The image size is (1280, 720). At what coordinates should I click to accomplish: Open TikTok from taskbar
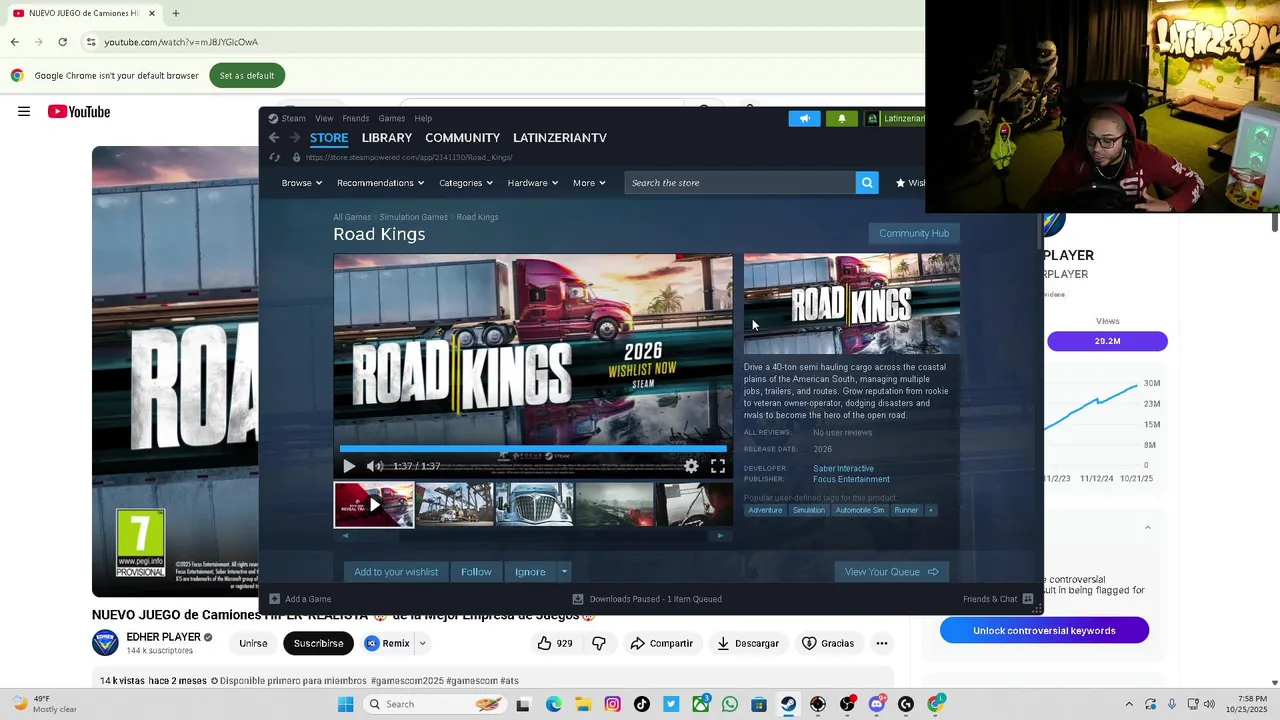tap(642, 704)
